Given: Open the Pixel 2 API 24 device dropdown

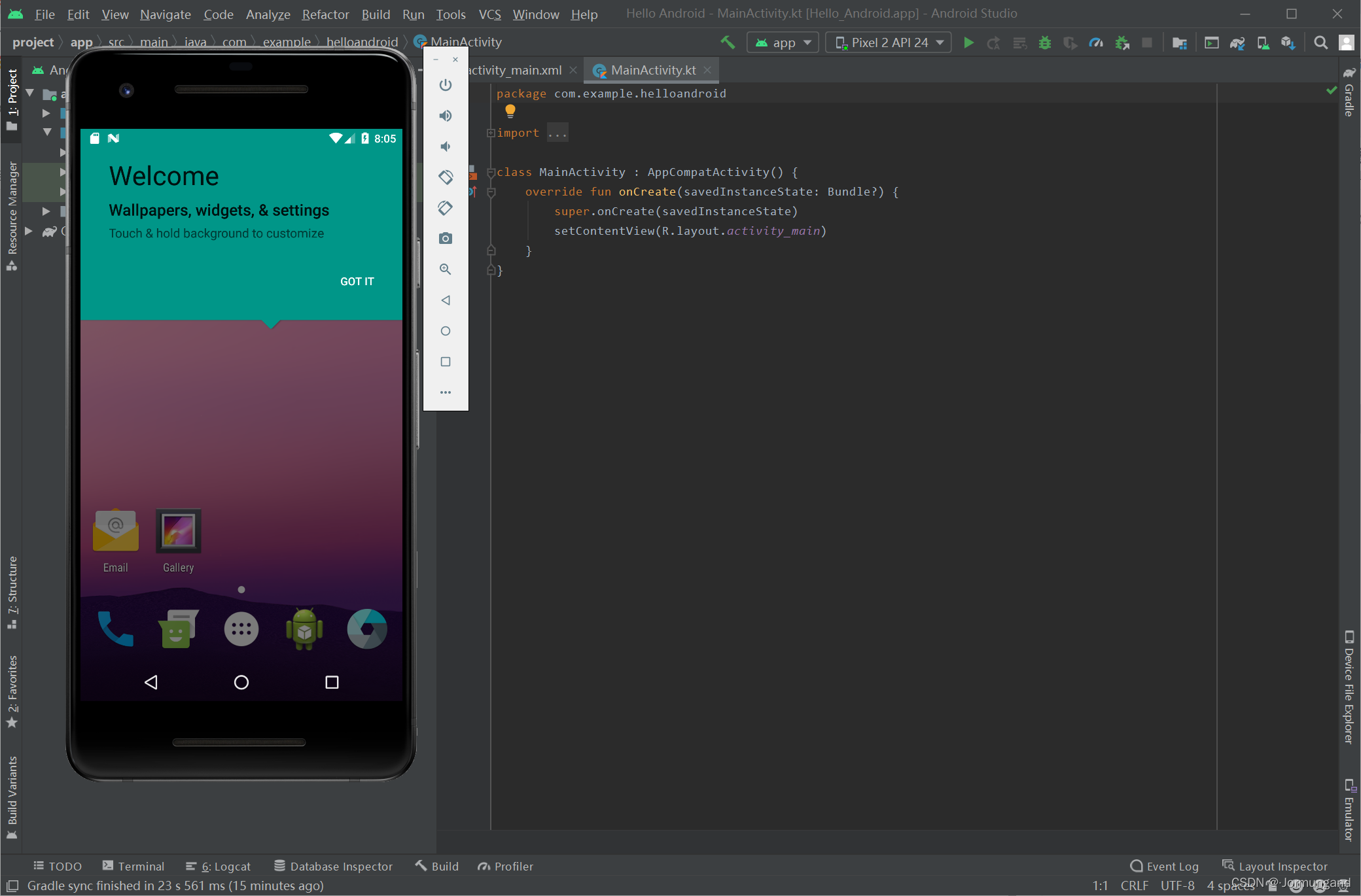Looking at the screenshot, I should click(889, 43).
